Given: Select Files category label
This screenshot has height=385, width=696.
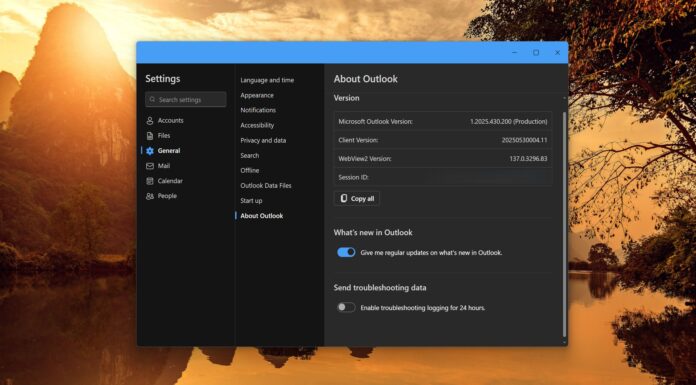Looking at the screenshot, I should pos(164,135).
